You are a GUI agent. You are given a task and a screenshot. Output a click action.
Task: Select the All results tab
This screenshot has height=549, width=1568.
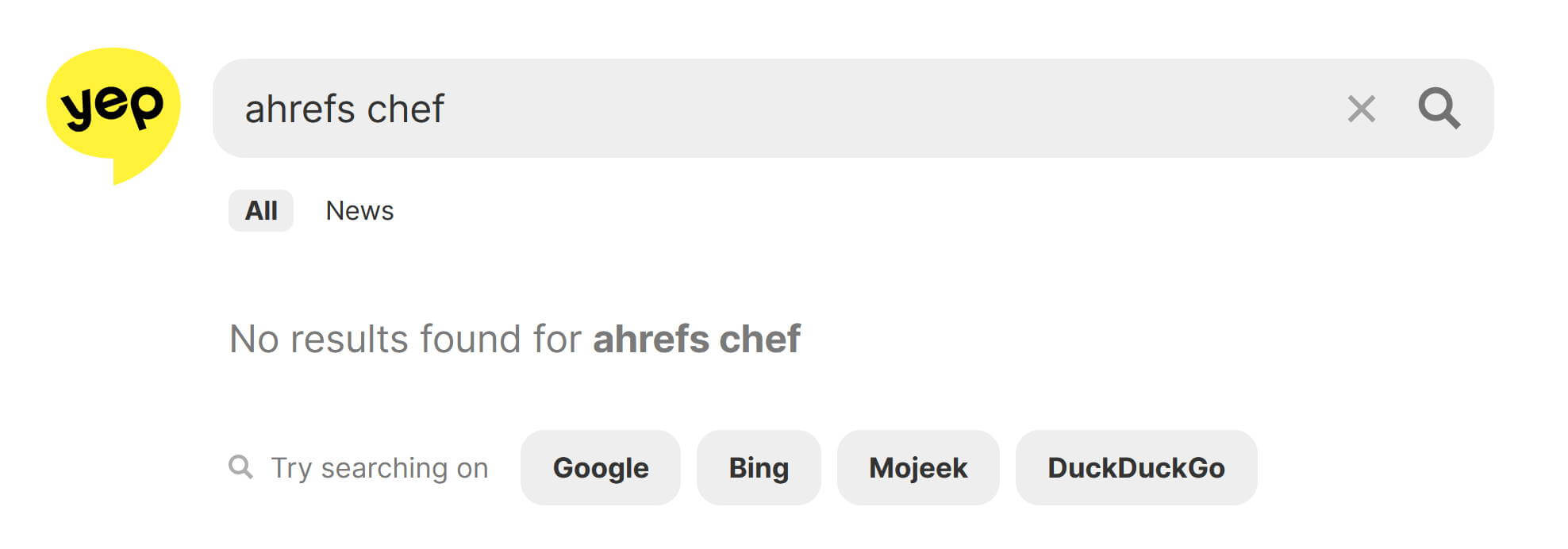click(x=261, y=211)
